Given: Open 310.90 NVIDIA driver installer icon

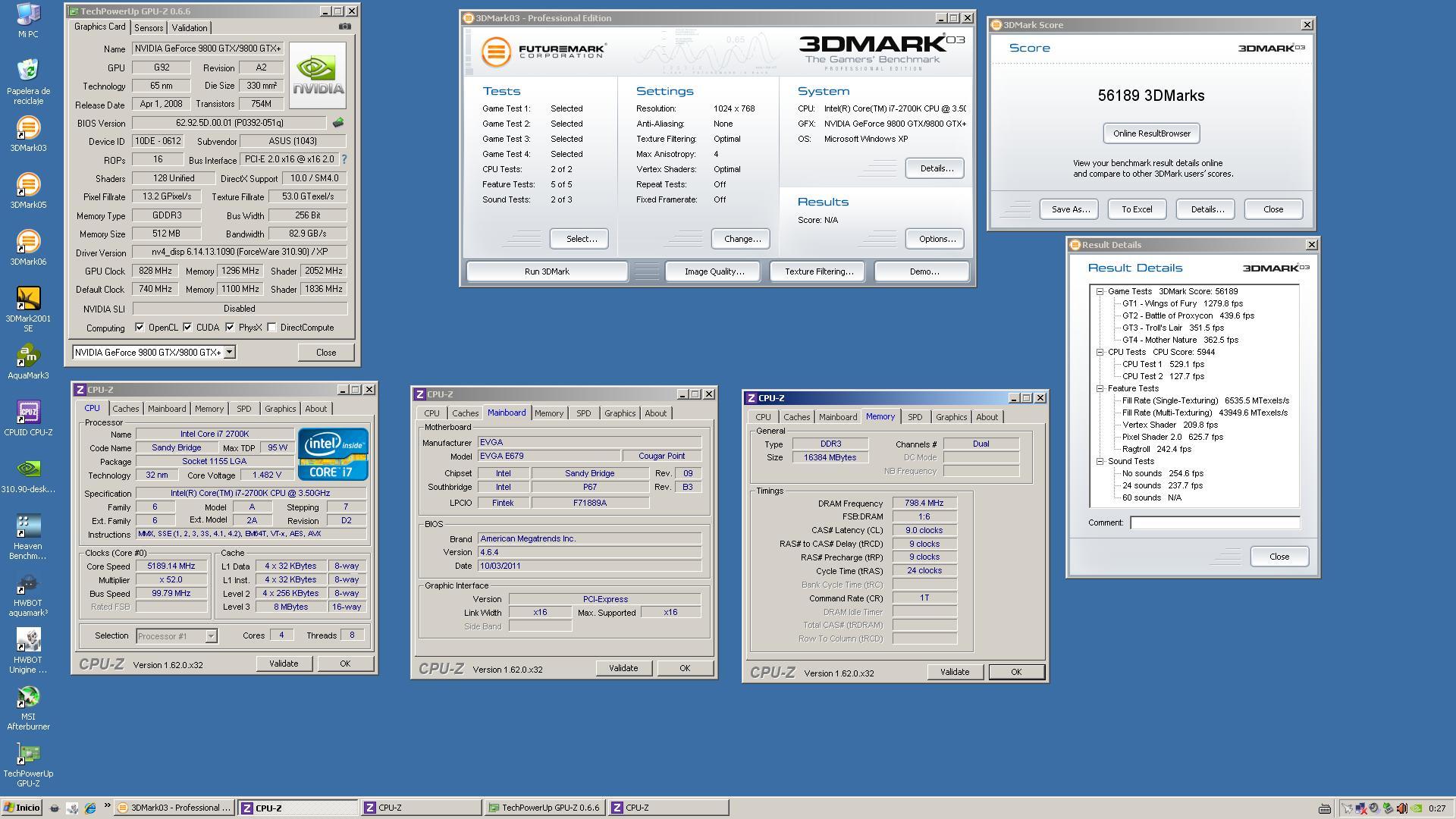Looking at the screenshot, I should [28, 475].
